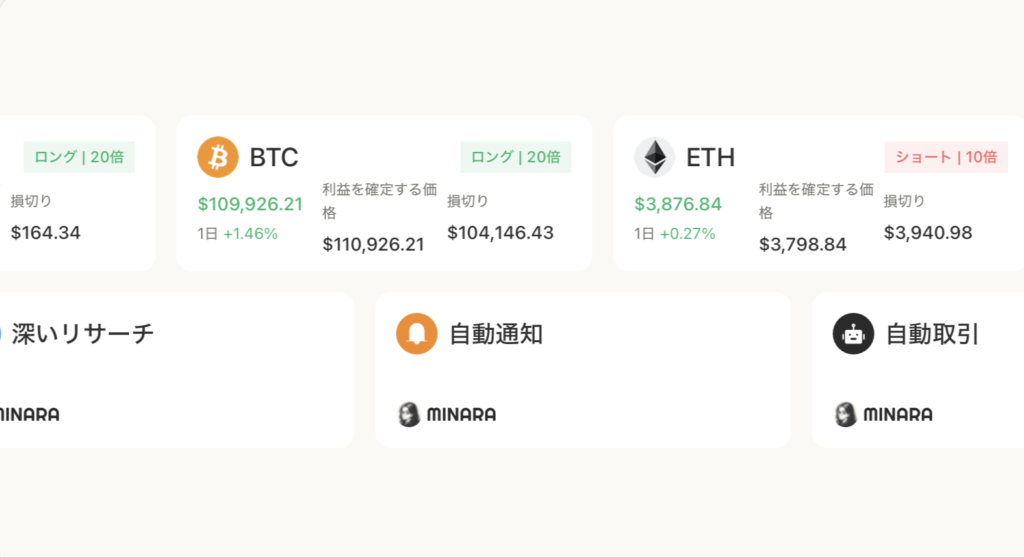The height and width of the screenshot is (557, 1024).
Task: Click the black robot auto-trading icon
Action: pos(853,334)
